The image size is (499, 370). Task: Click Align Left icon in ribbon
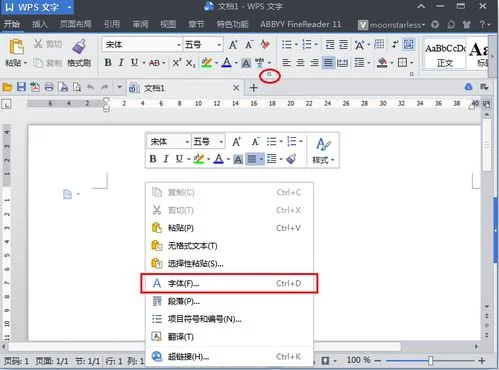(286, 63)
